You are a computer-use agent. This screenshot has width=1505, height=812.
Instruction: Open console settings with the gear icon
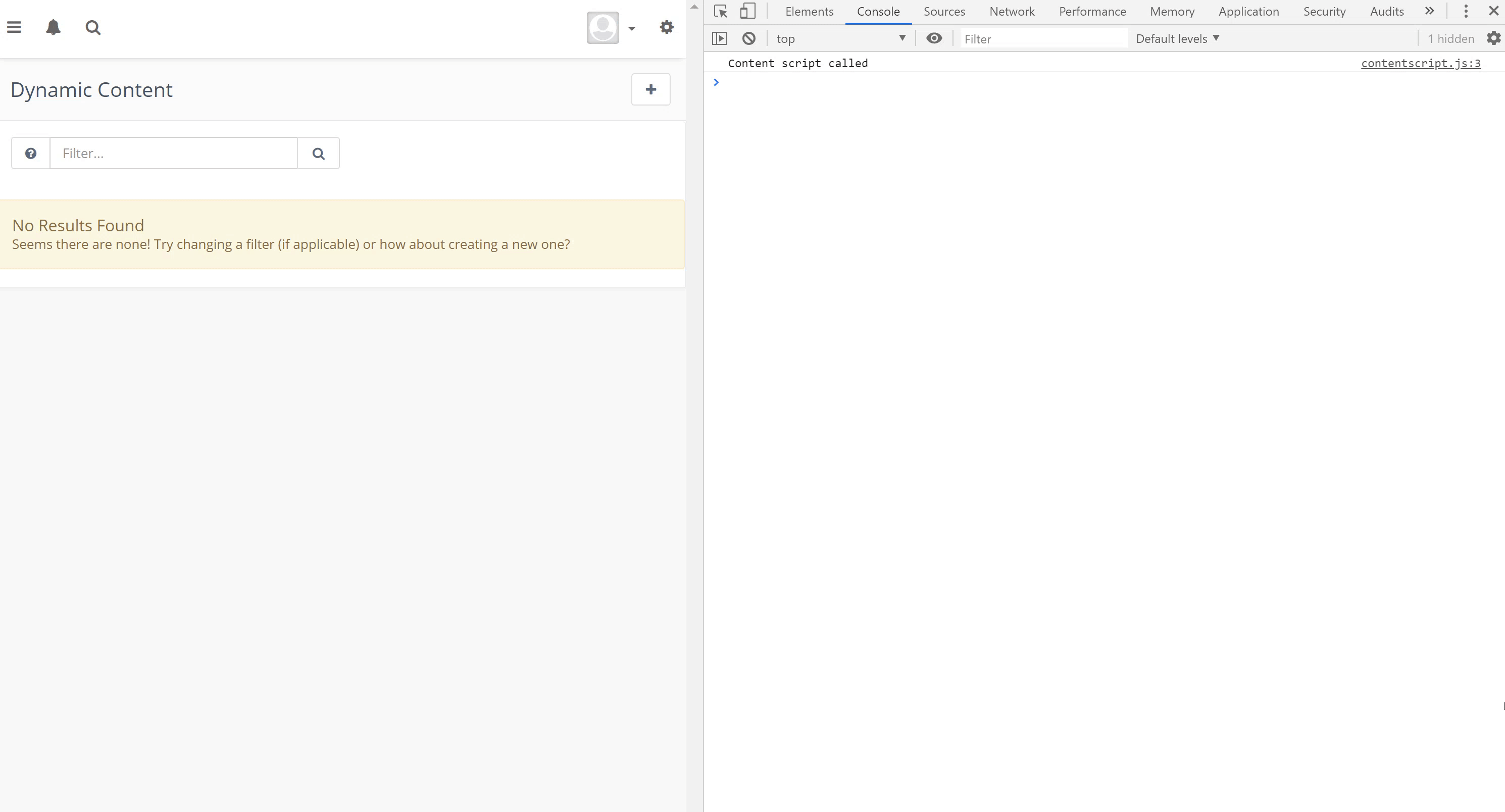1493,38
